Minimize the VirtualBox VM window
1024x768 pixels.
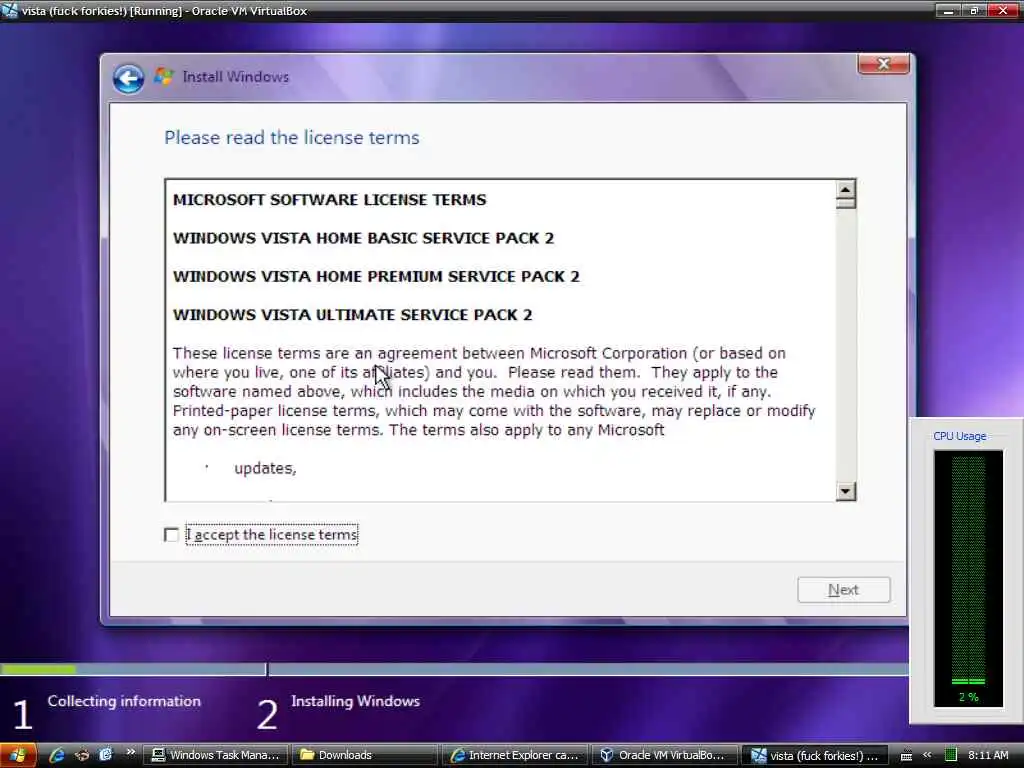[948, 10]
